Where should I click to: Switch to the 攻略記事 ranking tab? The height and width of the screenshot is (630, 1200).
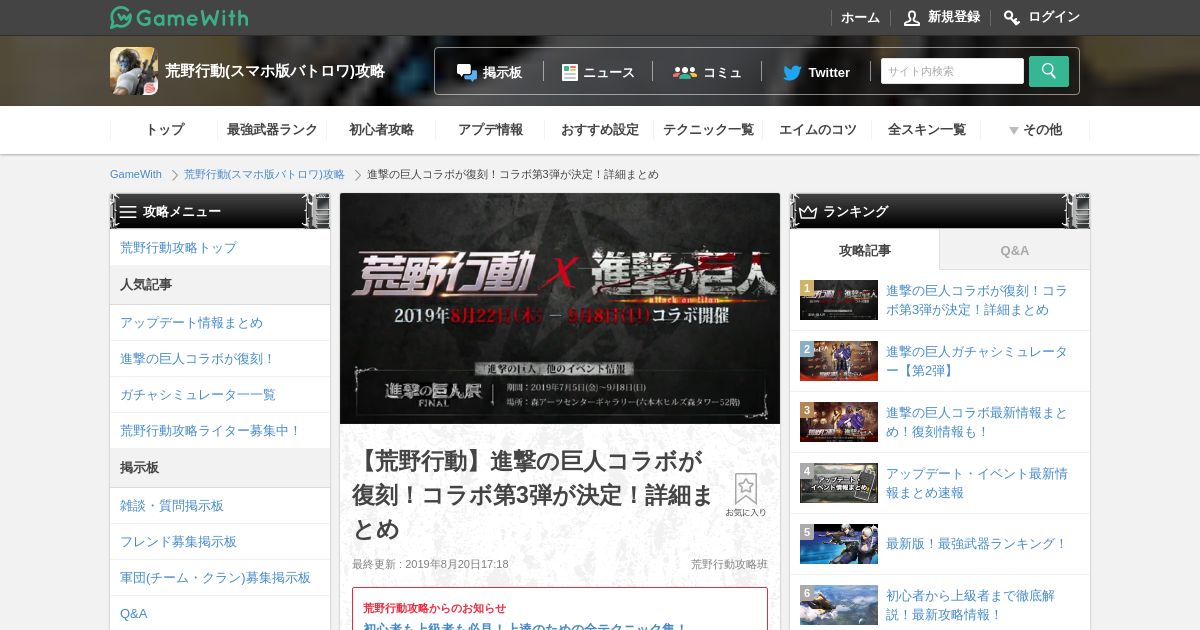click(865, 250)
